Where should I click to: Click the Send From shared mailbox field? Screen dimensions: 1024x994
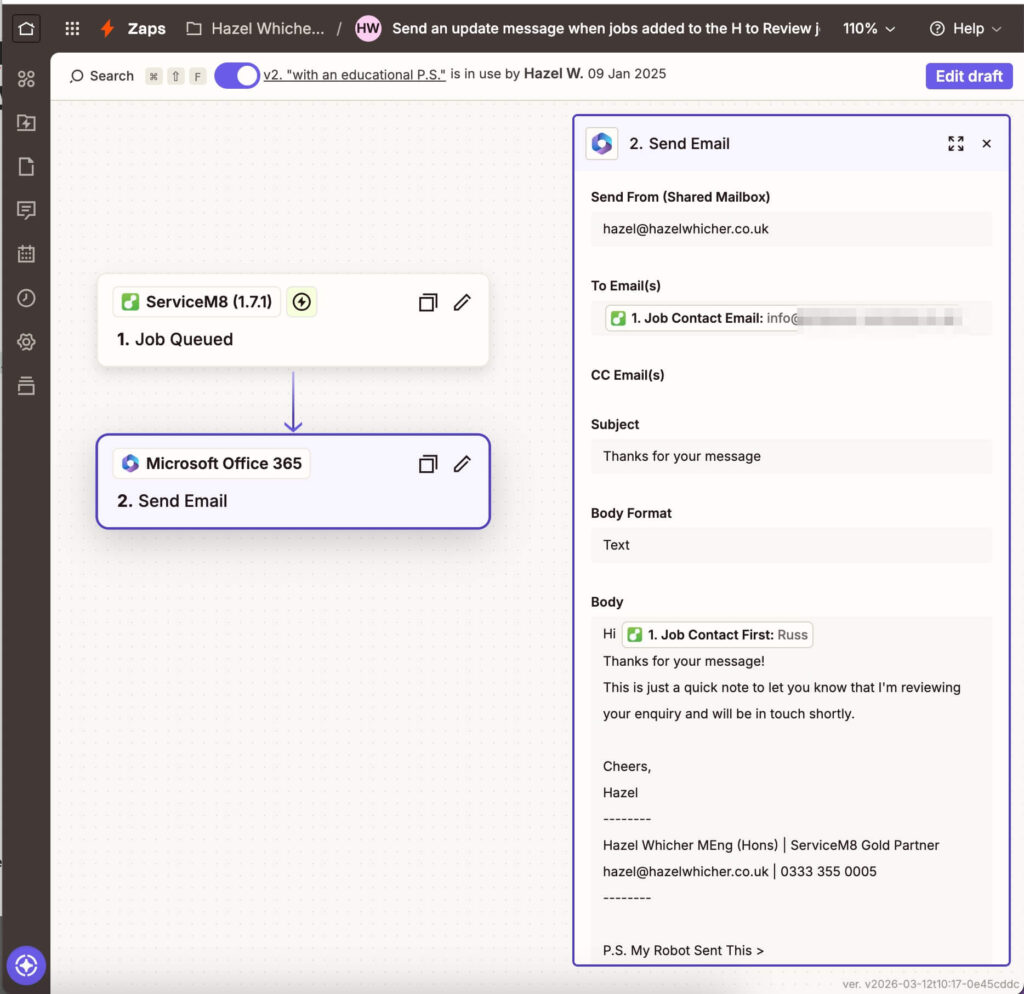coord(791,229)
